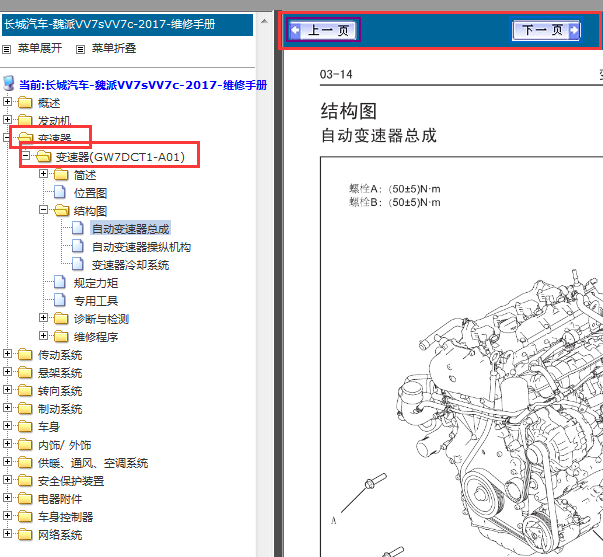This screenshot has height=557, width=603.
Task: Select the 安全保护装置 tree label
Action: pos(71,481)
